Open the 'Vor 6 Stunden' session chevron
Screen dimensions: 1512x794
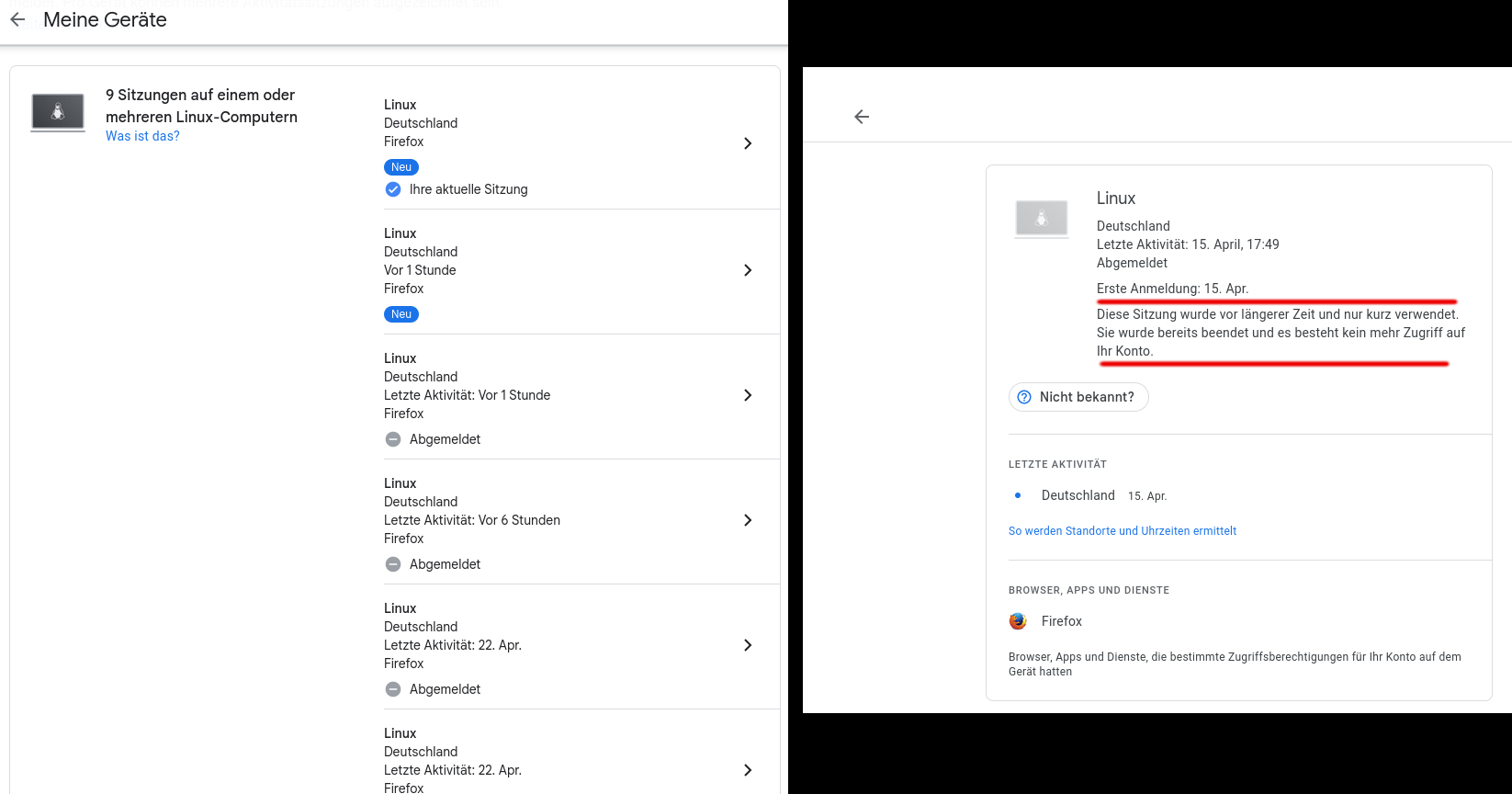pos(748,520)
